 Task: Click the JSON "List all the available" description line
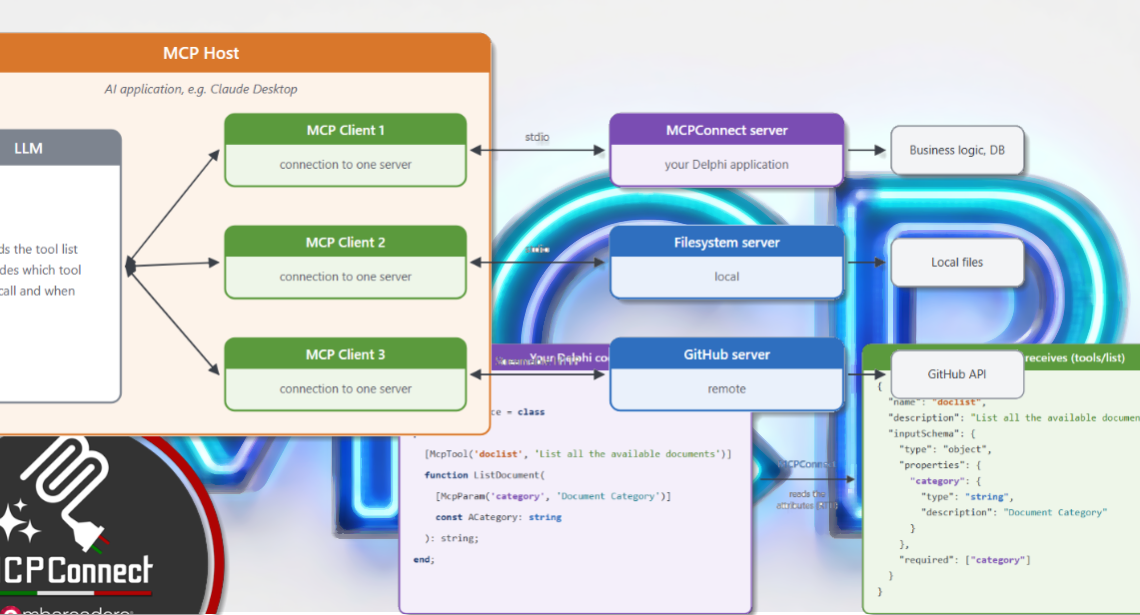[x=1013, y=417]
